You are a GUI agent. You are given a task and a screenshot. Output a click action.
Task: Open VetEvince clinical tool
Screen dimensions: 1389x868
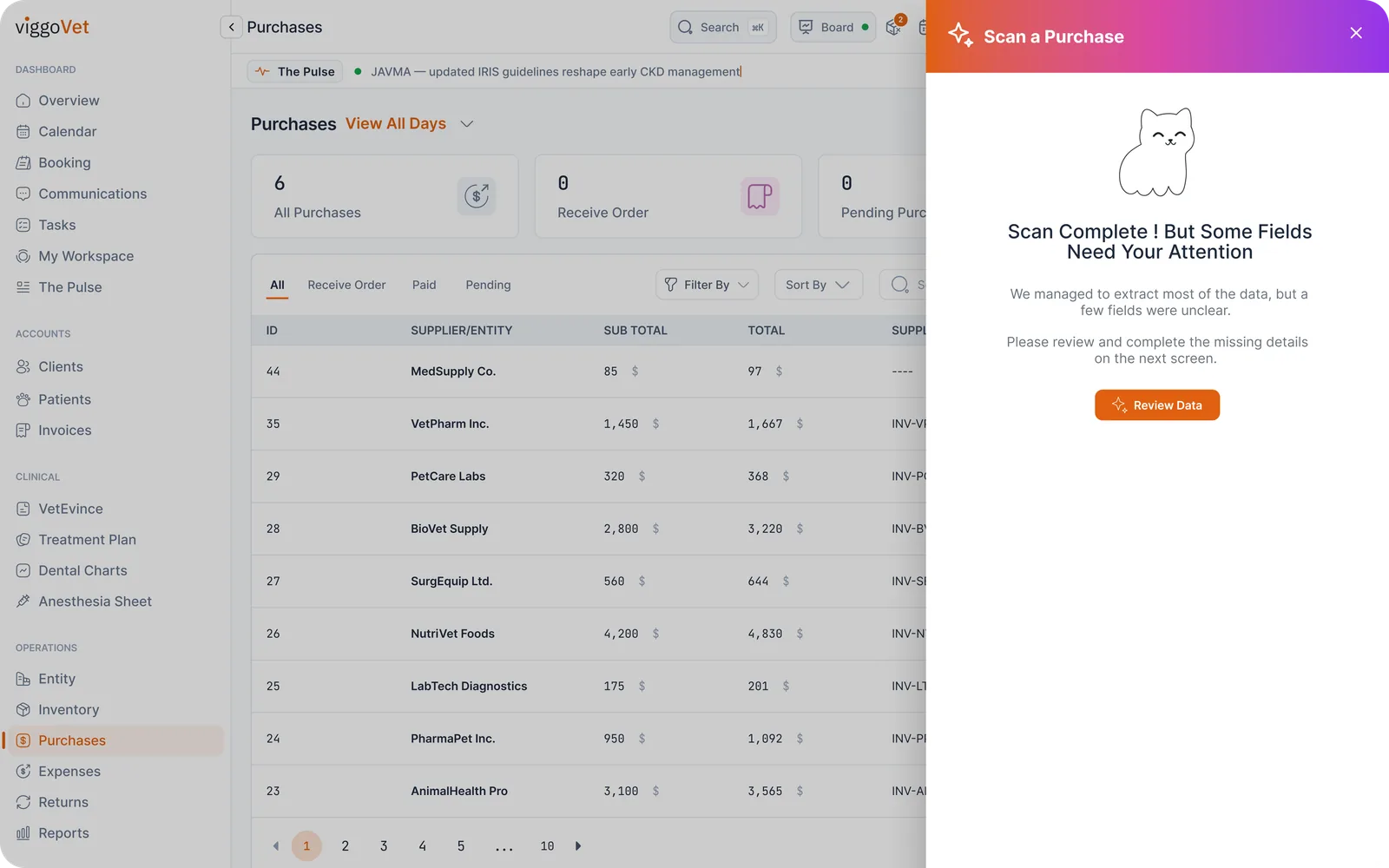pyautogui.click(x=59, y=510)
